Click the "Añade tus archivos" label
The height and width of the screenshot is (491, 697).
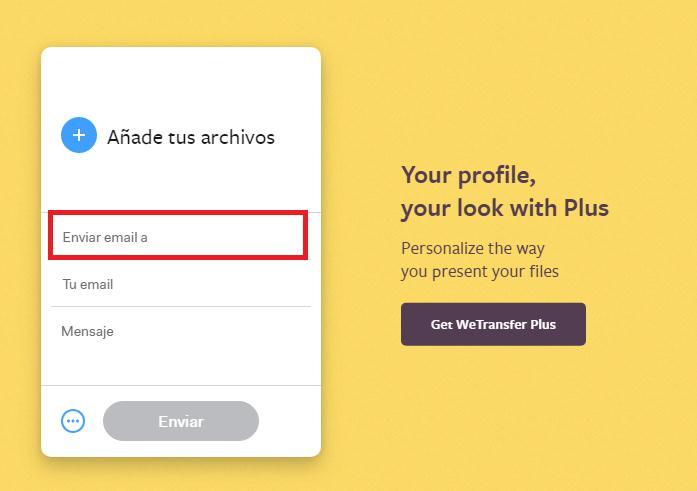190,137
